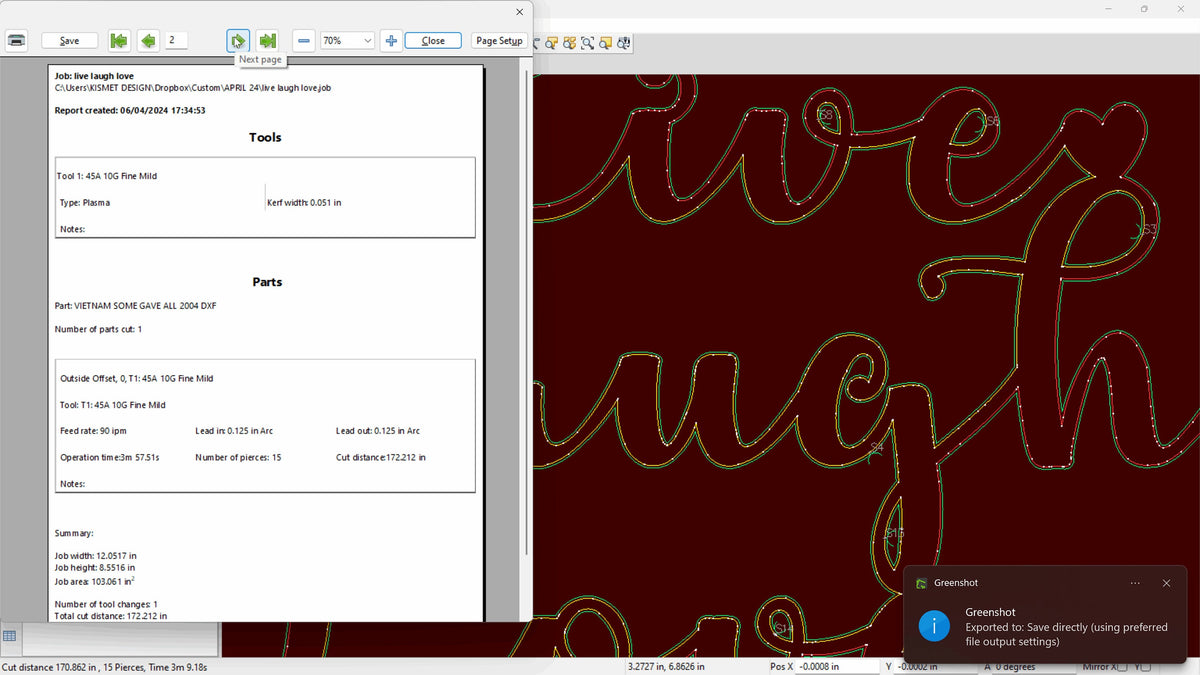Click the grid table icon at bottom left

9,636
